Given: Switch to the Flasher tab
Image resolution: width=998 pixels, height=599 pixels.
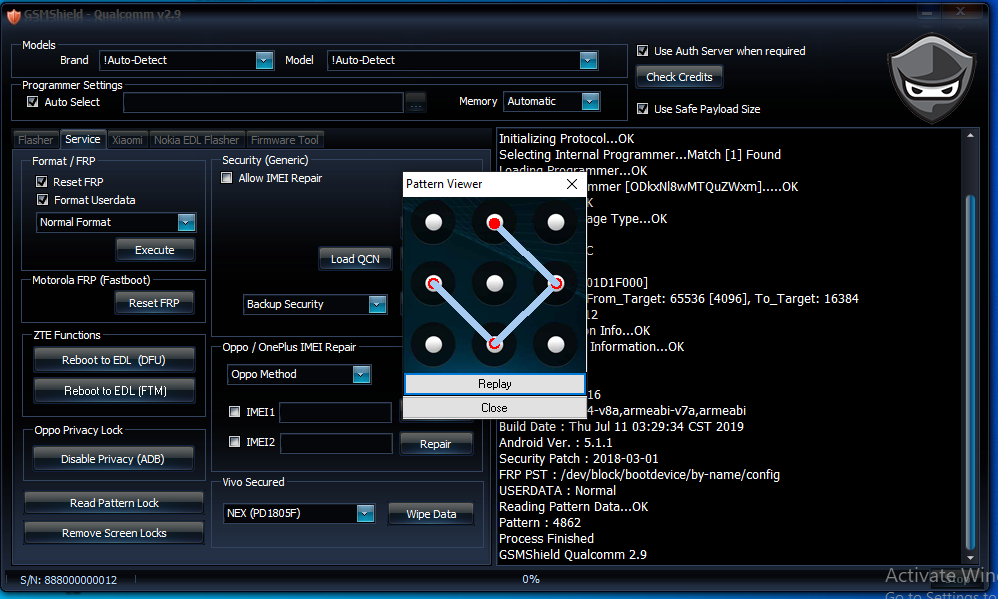Looking at the screenshot, I should [36, 140].
